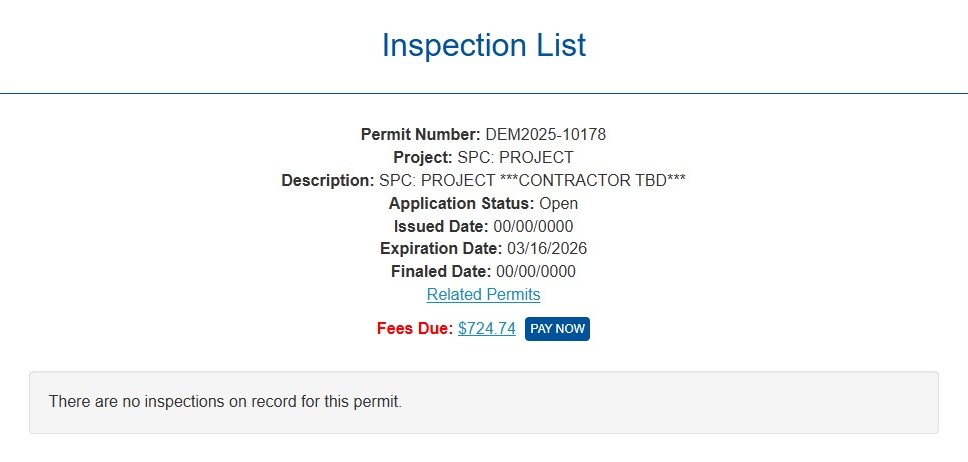The width and height of the screenshot is (968, 462).
Task: Click the Project field label
Action: click(423, 157)
